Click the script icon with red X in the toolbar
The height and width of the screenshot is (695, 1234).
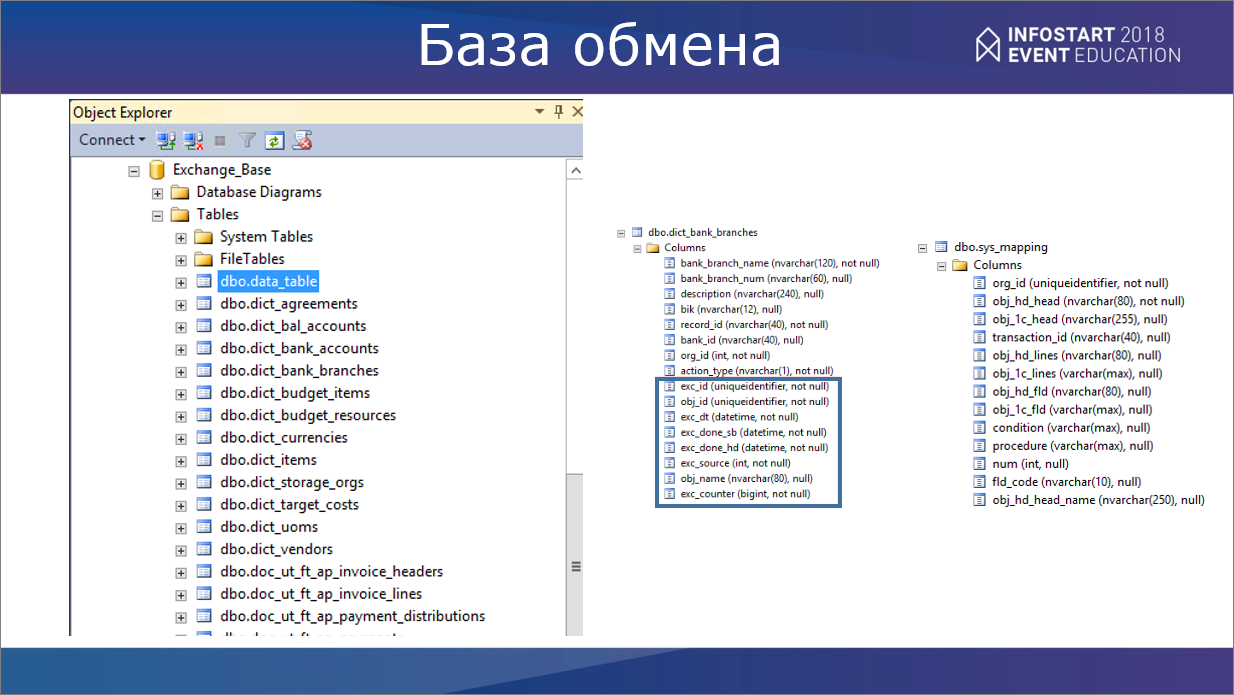(x=302, y=140)
